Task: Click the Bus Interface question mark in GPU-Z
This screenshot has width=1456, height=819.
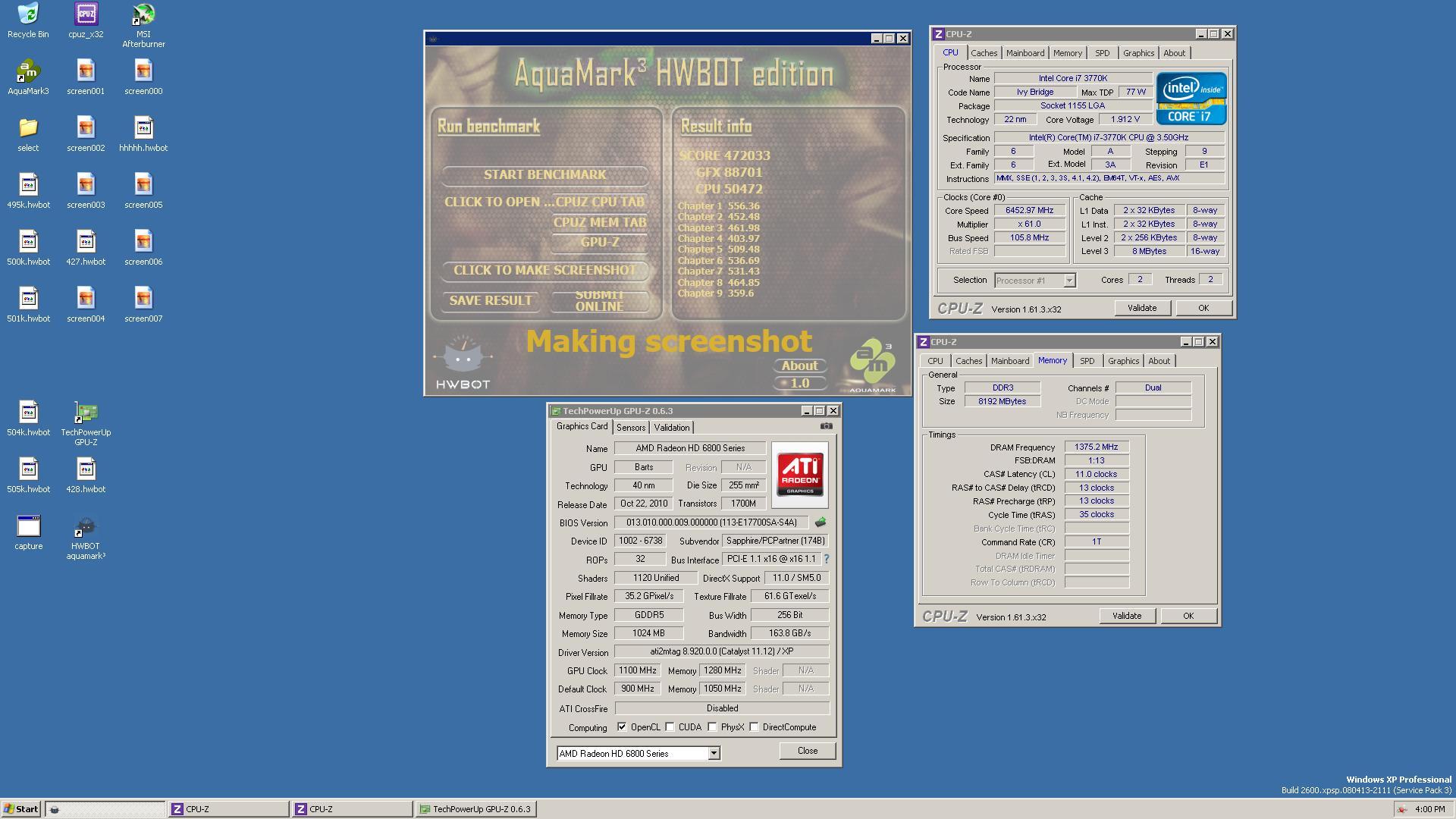Action: click(826, 559)
